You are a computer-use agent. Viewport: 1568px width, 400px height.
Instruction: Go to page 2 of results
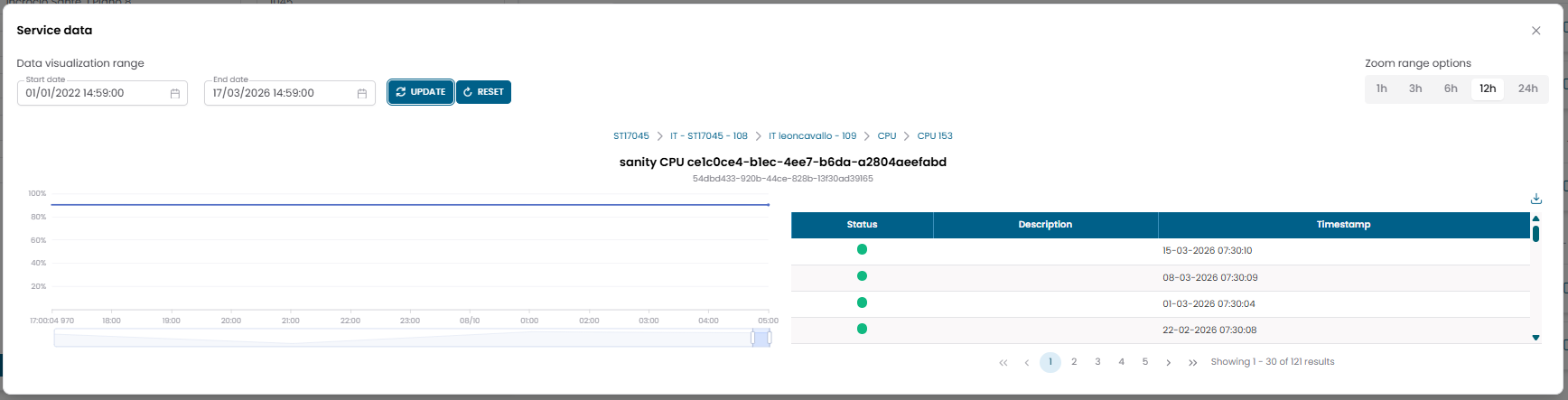1074,362
